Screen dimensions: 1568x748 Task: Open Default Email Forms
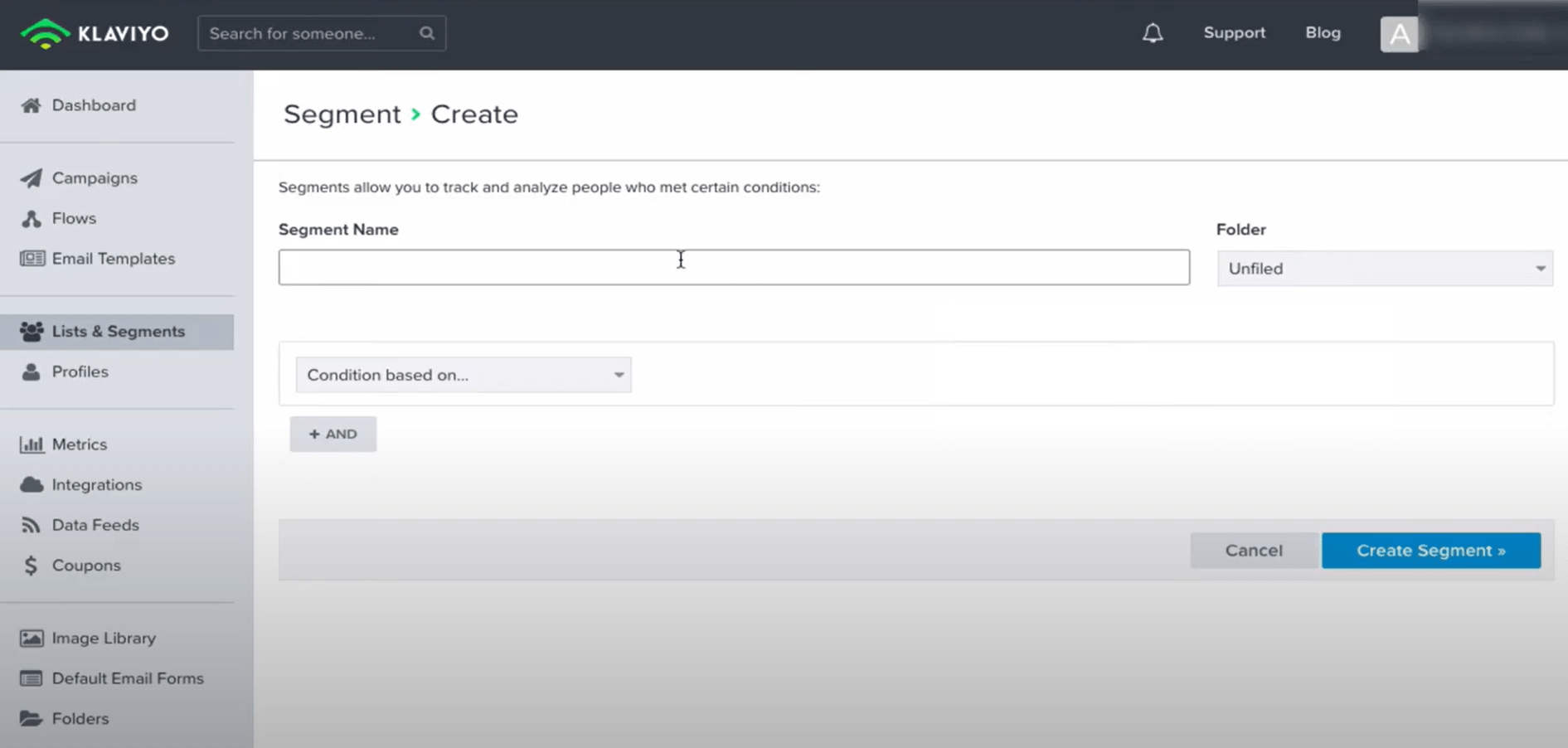coord(128,678)
